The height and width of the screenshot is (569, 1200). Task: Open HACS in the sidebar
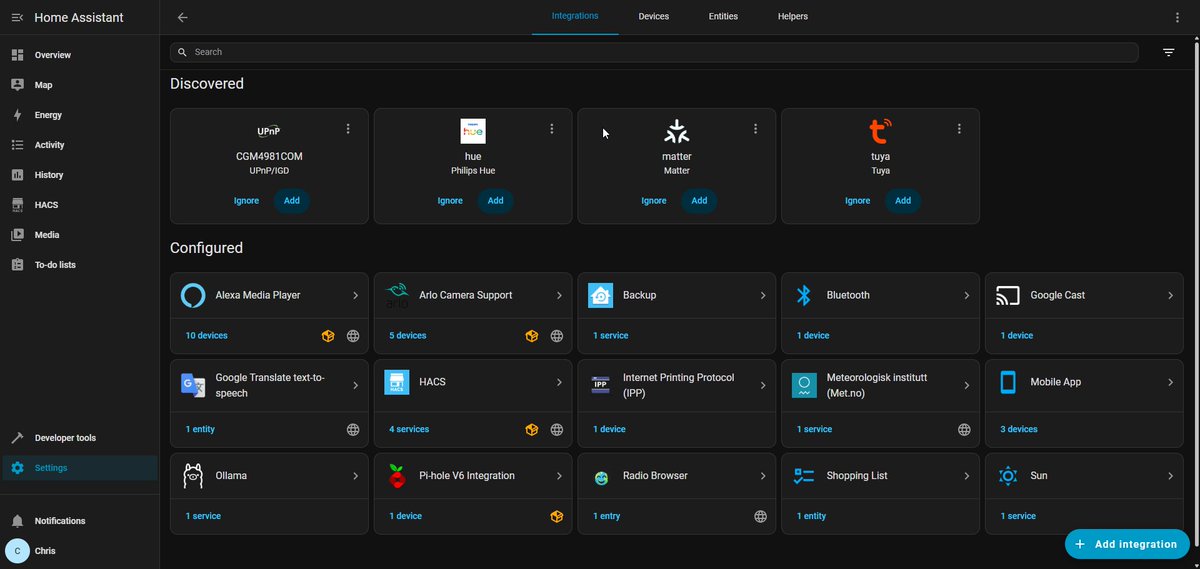tap(80, 205)
